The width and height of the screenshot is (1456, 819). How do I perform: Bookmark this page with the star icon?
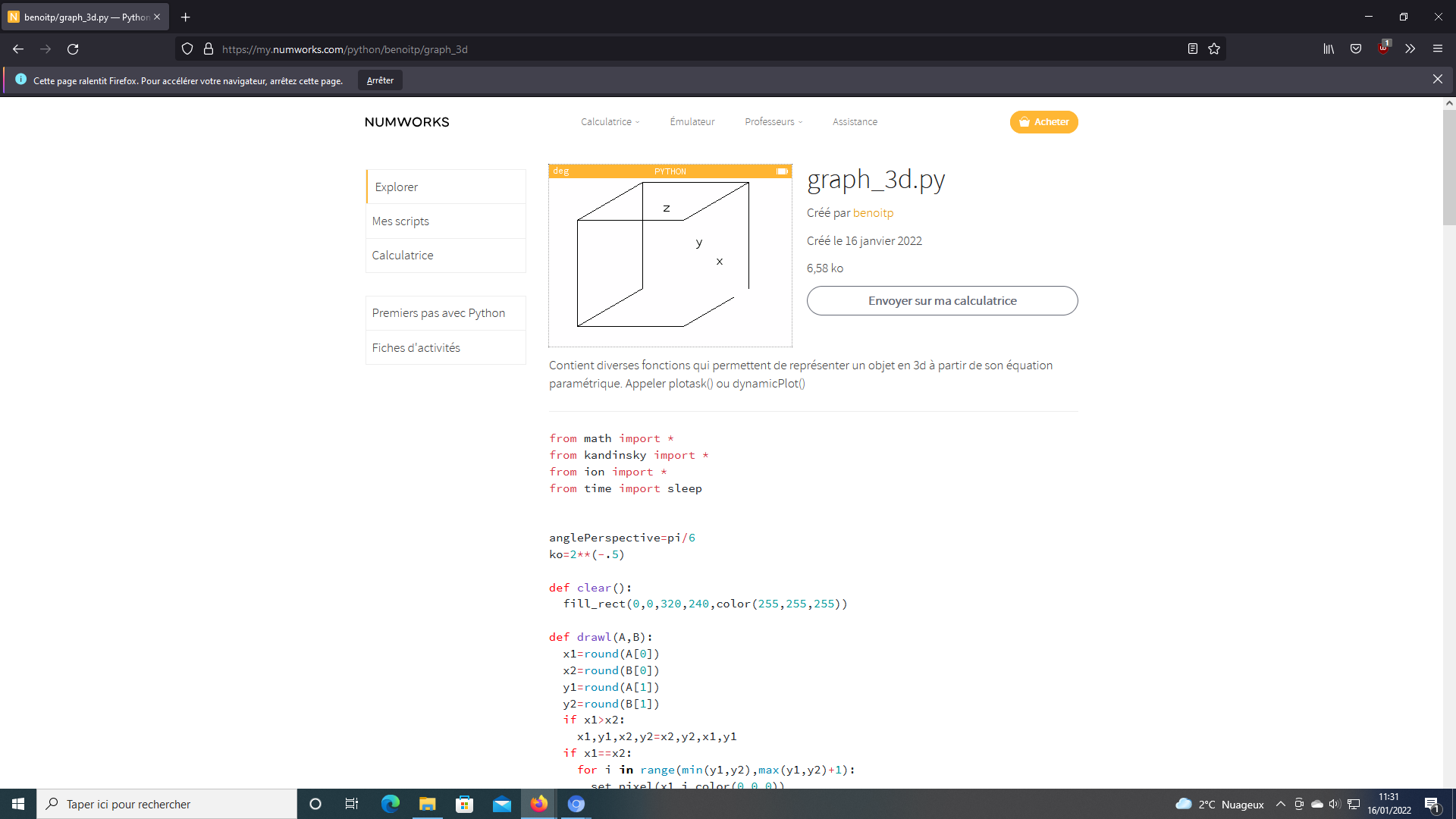coord(1214,49)
